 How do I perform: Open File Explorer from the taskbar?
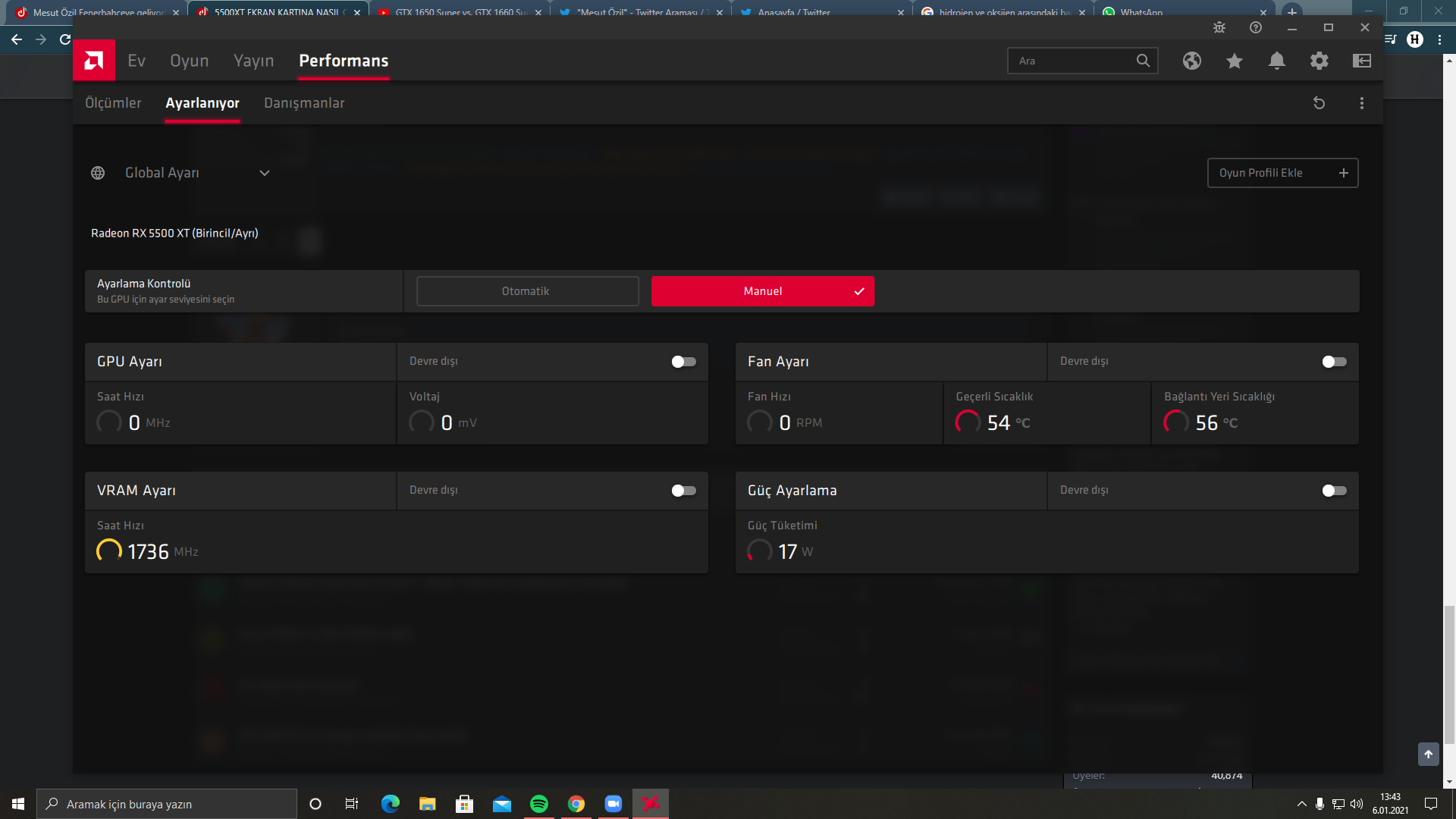[x=428, y=804]
